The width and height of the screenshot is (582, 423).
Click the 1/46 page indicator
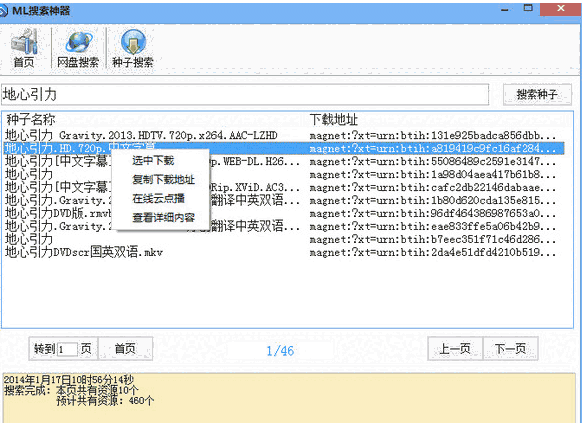280,351
